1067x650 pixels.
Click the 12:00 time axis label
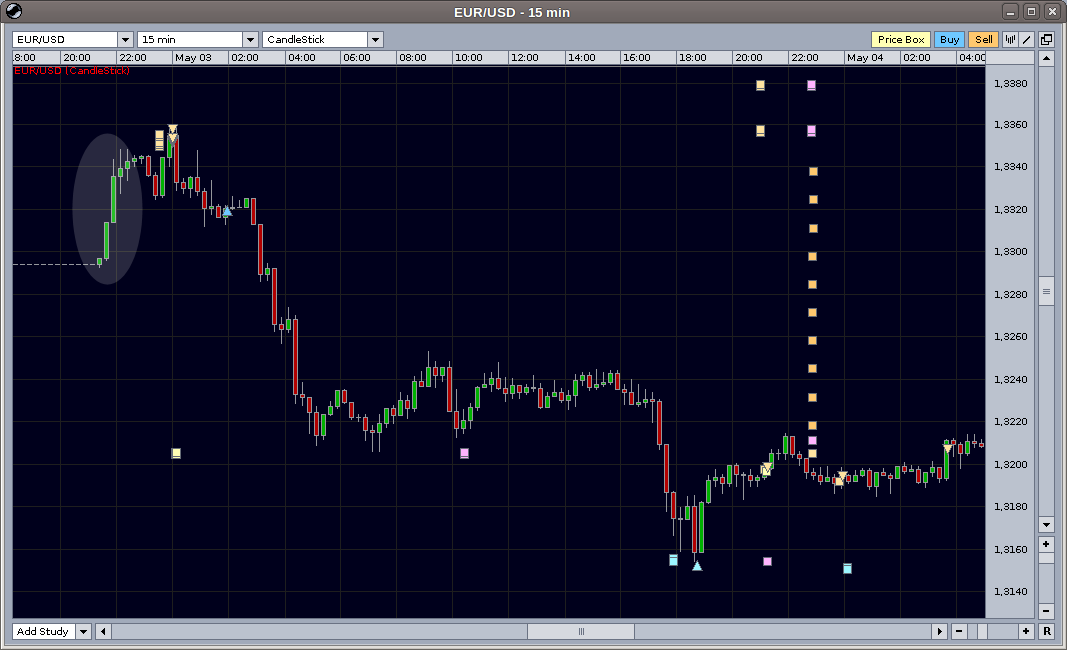(524, 58)
